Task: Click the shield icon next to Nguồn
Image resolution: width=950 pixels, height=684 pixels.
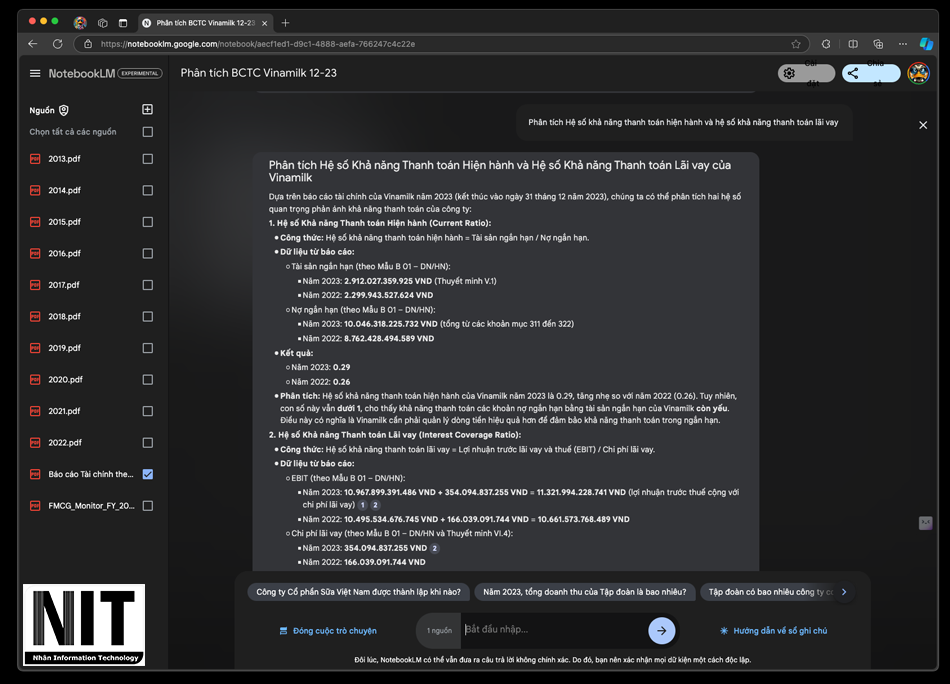Action: [64, 110]
